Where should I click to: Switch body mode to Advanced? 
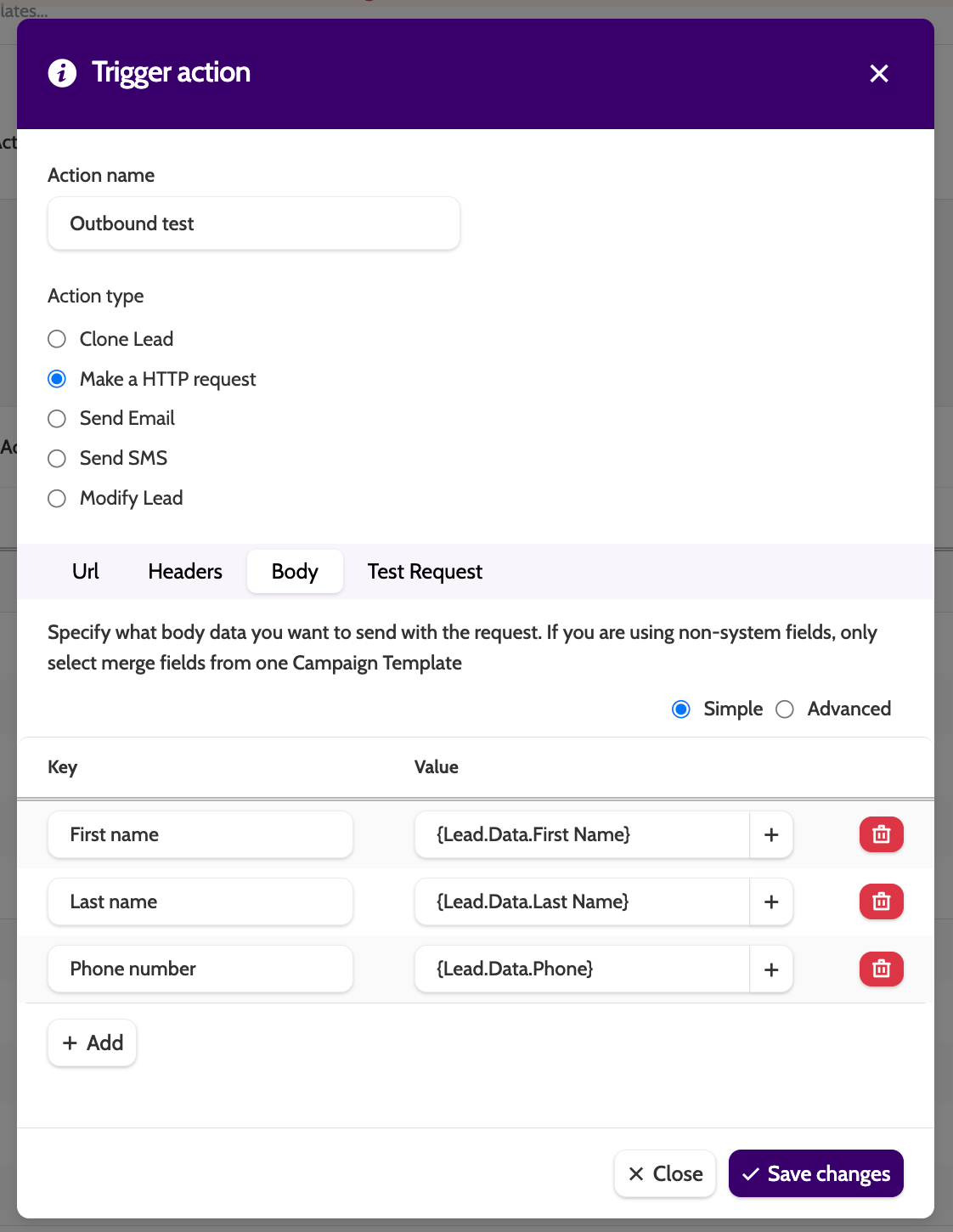(785, 709)
